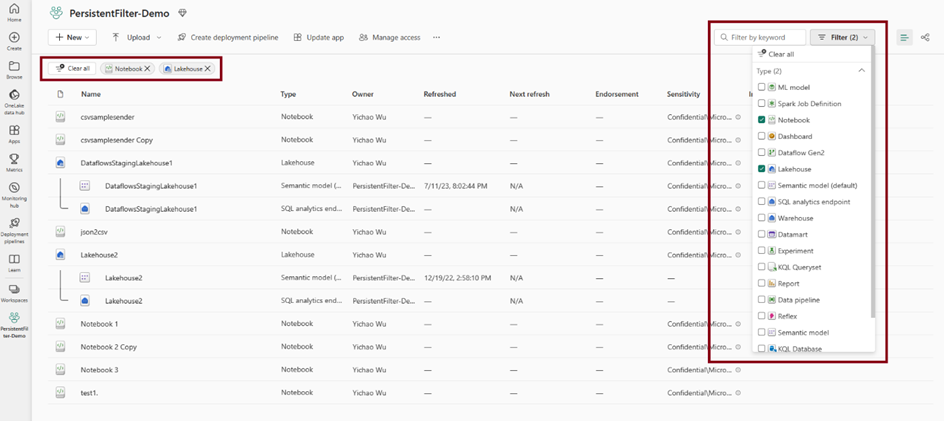Switch to lineage view
The width and height of the screenshot is (944, 421).
click(x=925, y=37)
